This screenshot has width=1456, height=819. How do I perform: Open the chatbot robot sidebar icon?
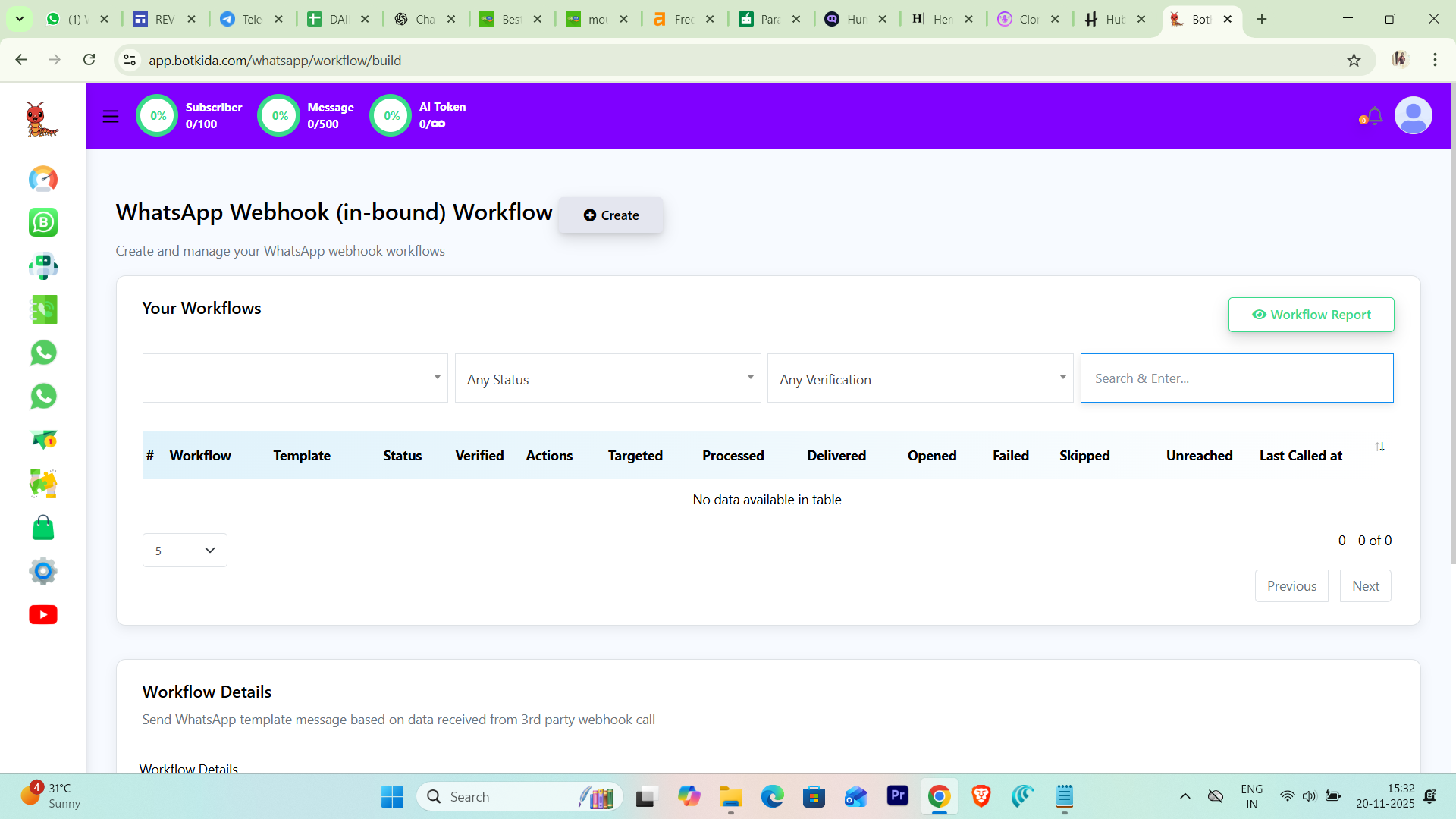pos(43,266)
